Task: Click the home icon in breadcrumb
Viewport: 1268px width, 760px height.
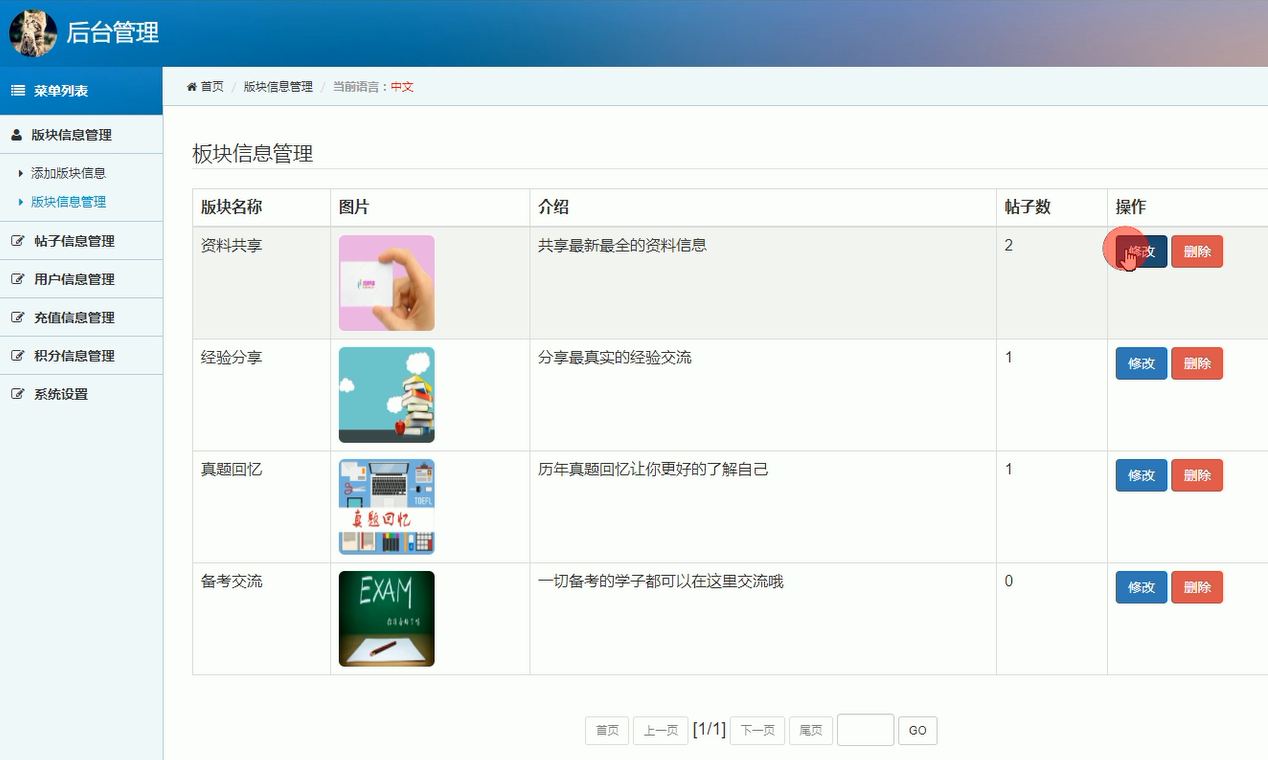Action: coord(192,87)
